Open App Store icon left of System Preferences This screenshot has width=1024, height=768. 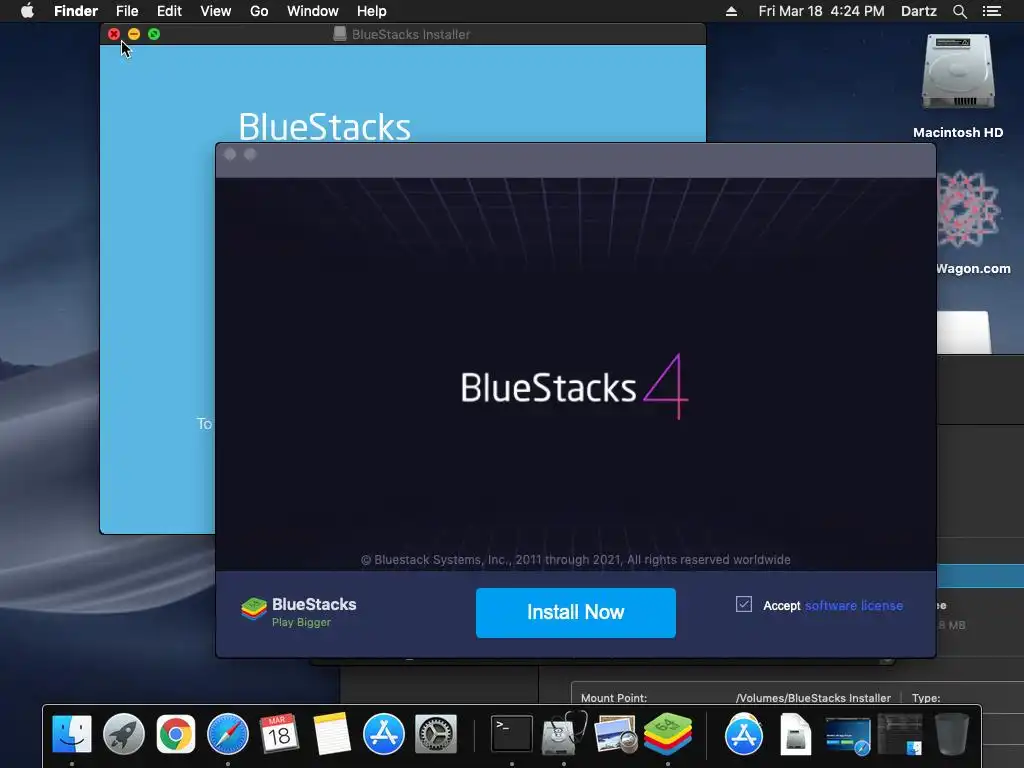tap(384, 734)
